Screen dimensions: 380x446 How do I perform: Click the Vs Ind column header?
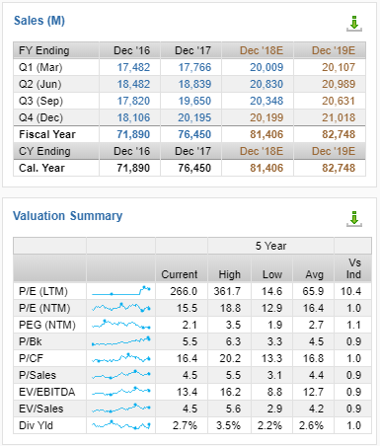click(353, 268)
